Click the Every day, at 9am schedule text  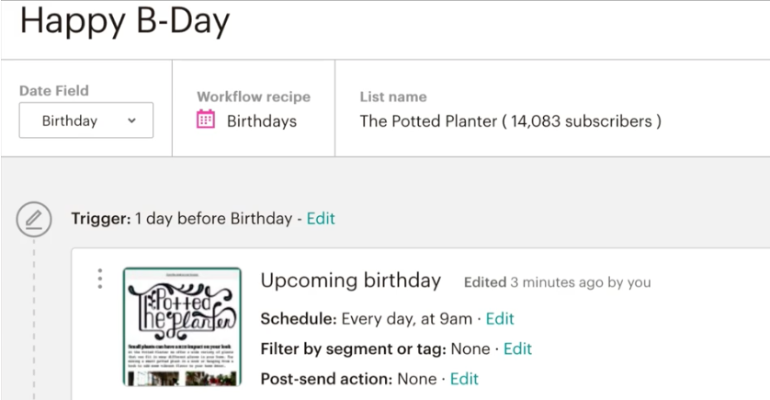click(407, 319)
